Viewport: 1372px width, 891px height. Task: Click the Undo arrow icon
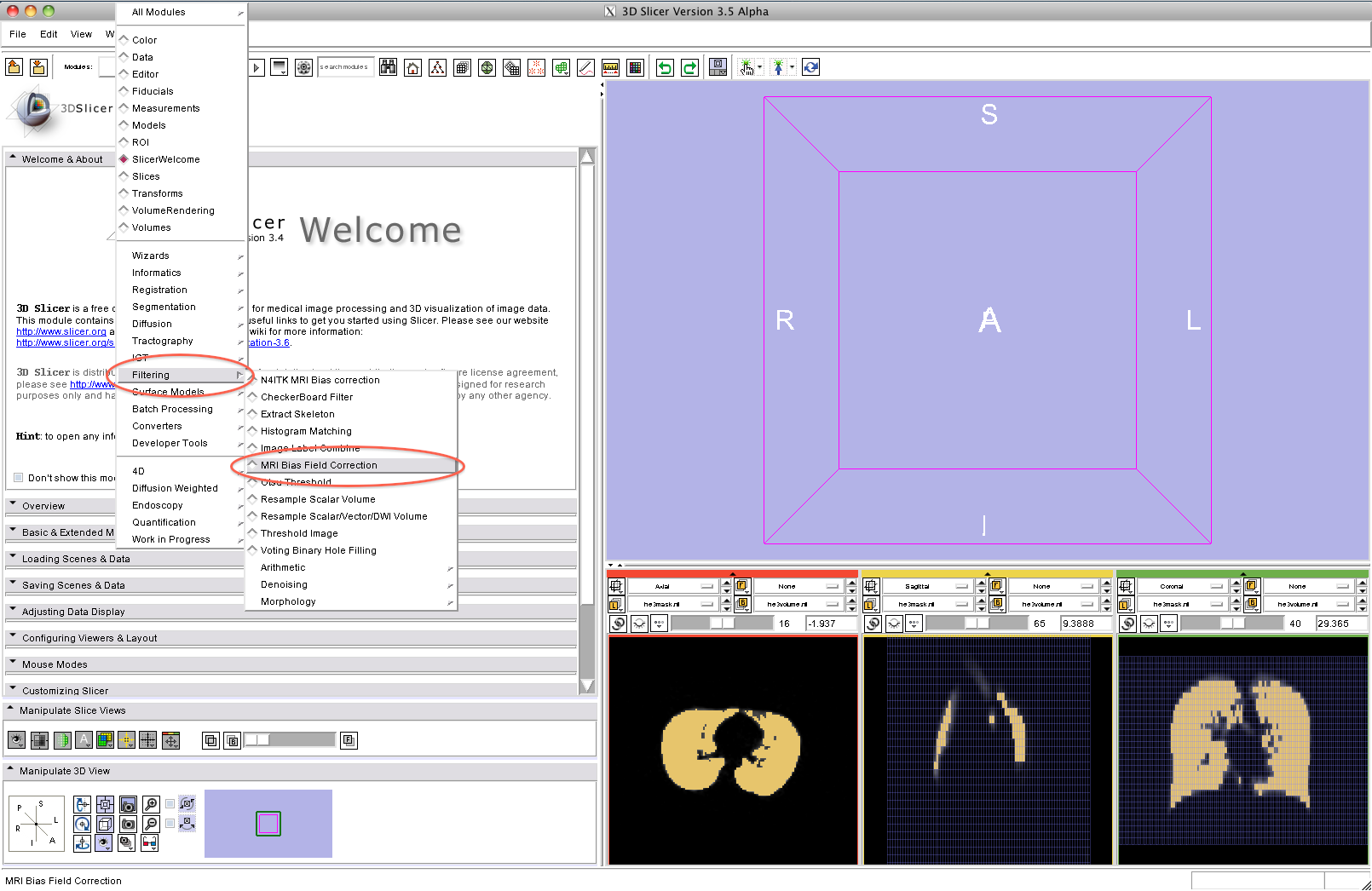pyautogui.click(x=665, y=68)
